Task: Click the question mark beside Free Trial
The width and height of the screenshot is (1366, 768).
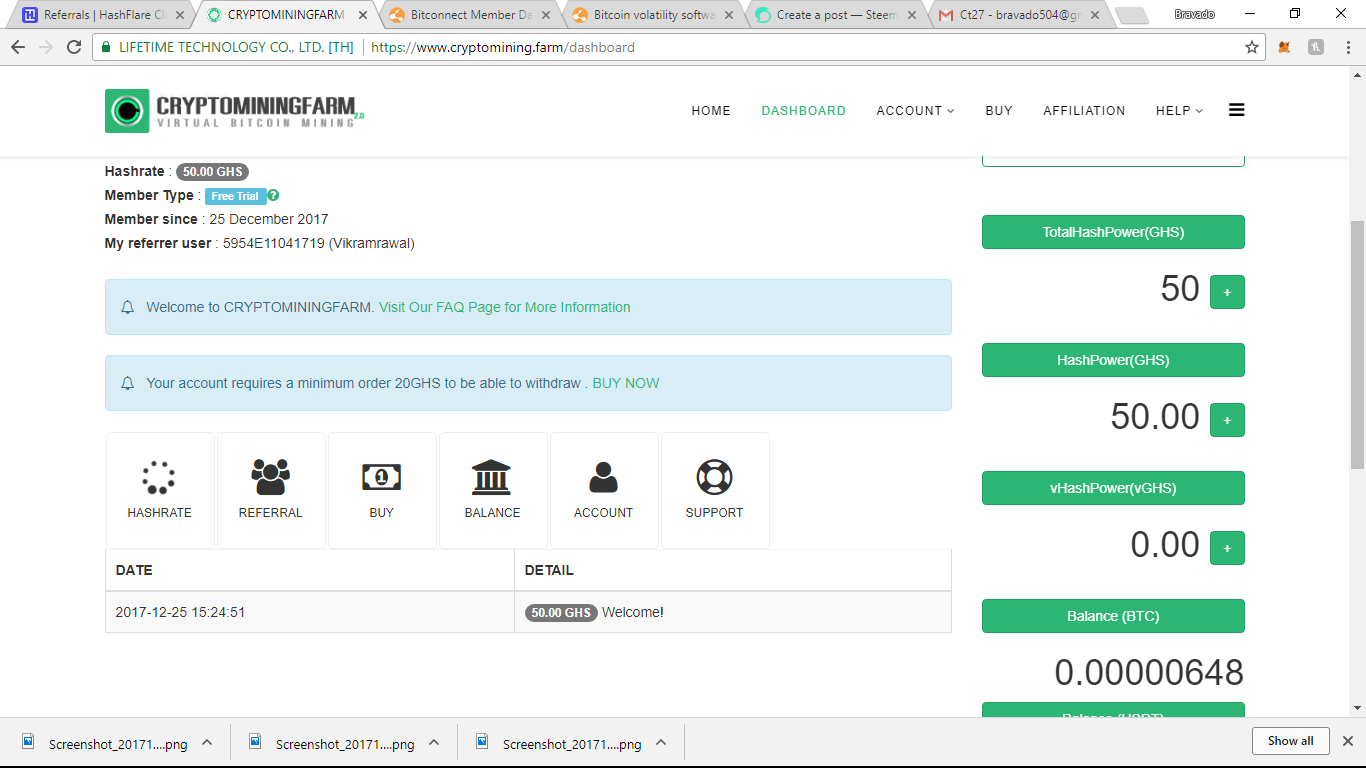Action: pos(273,196)
